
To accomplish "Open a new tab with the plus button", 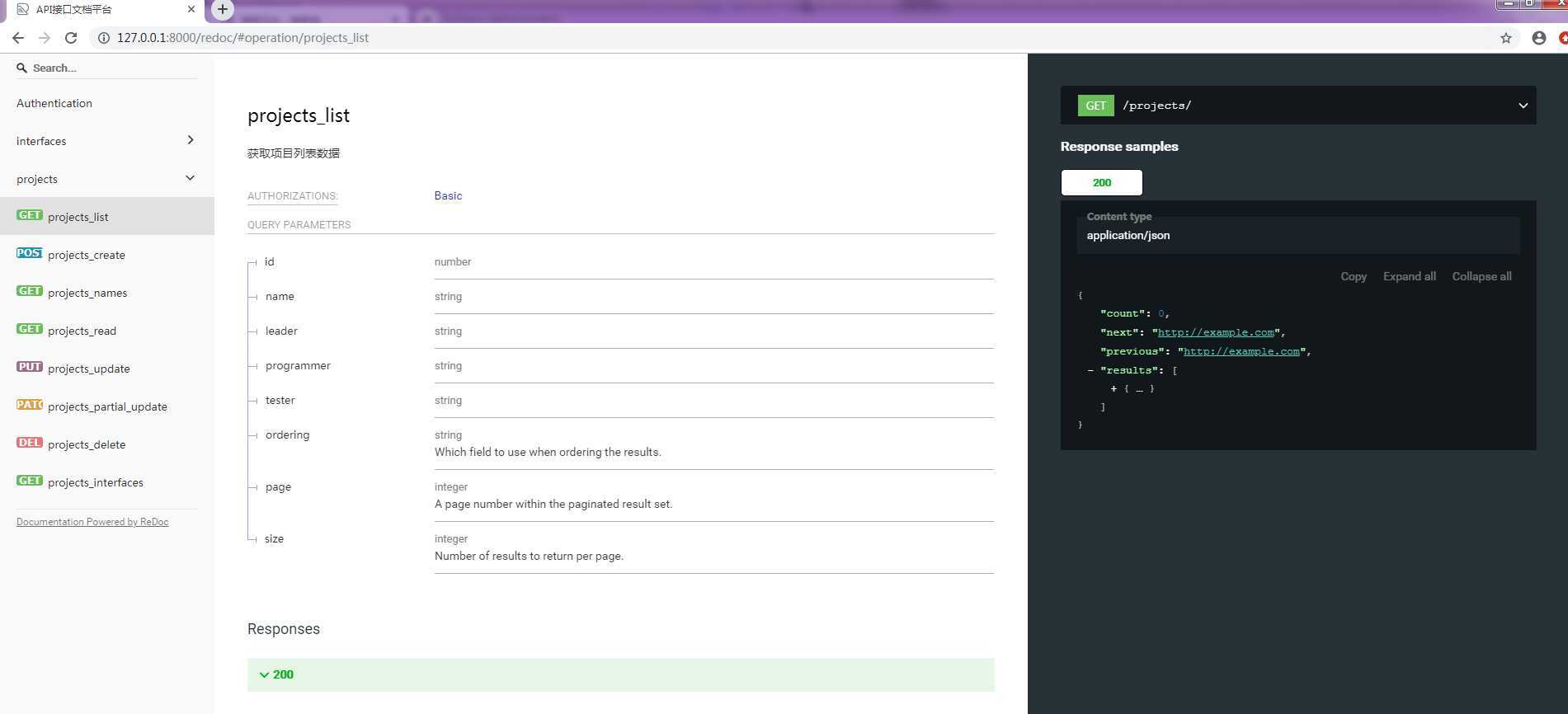I will tap(222, 9).
